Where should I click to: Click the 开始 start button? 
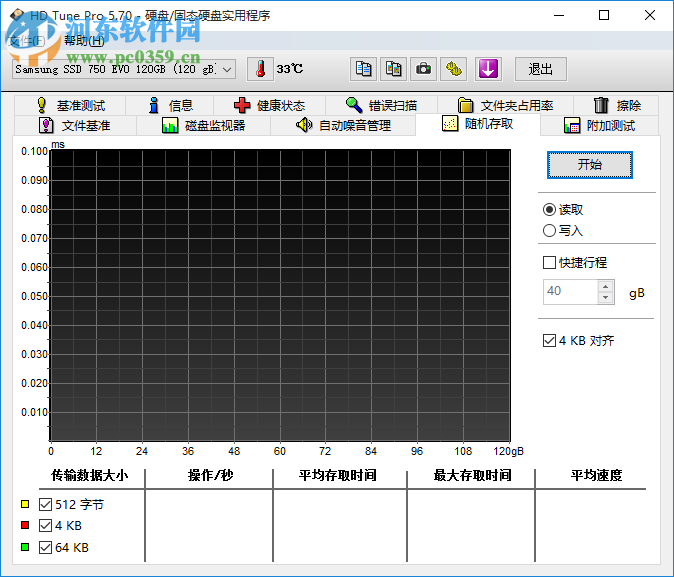tap(590, 165)
